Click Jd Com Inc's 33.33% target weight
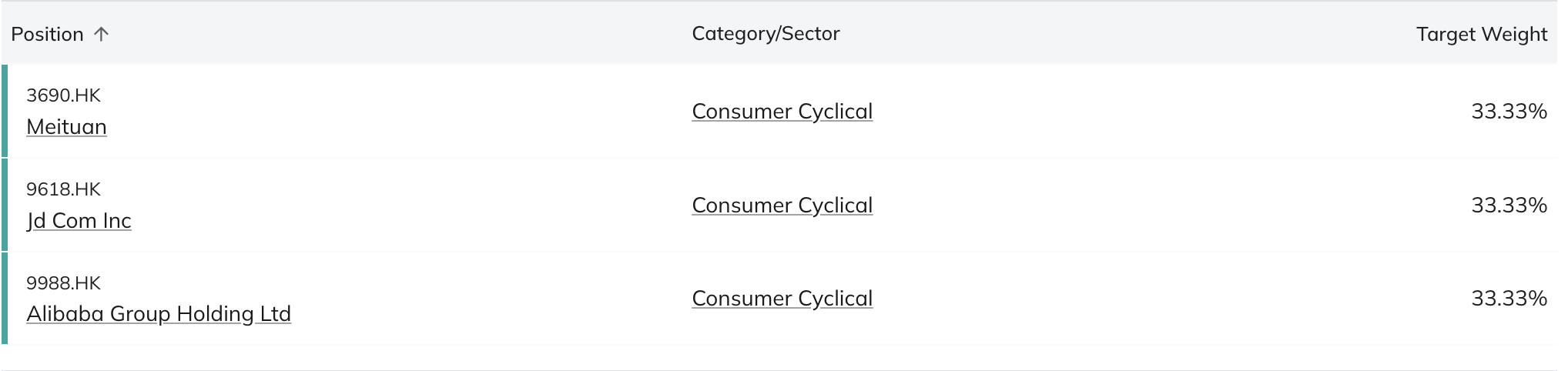 1509,205
